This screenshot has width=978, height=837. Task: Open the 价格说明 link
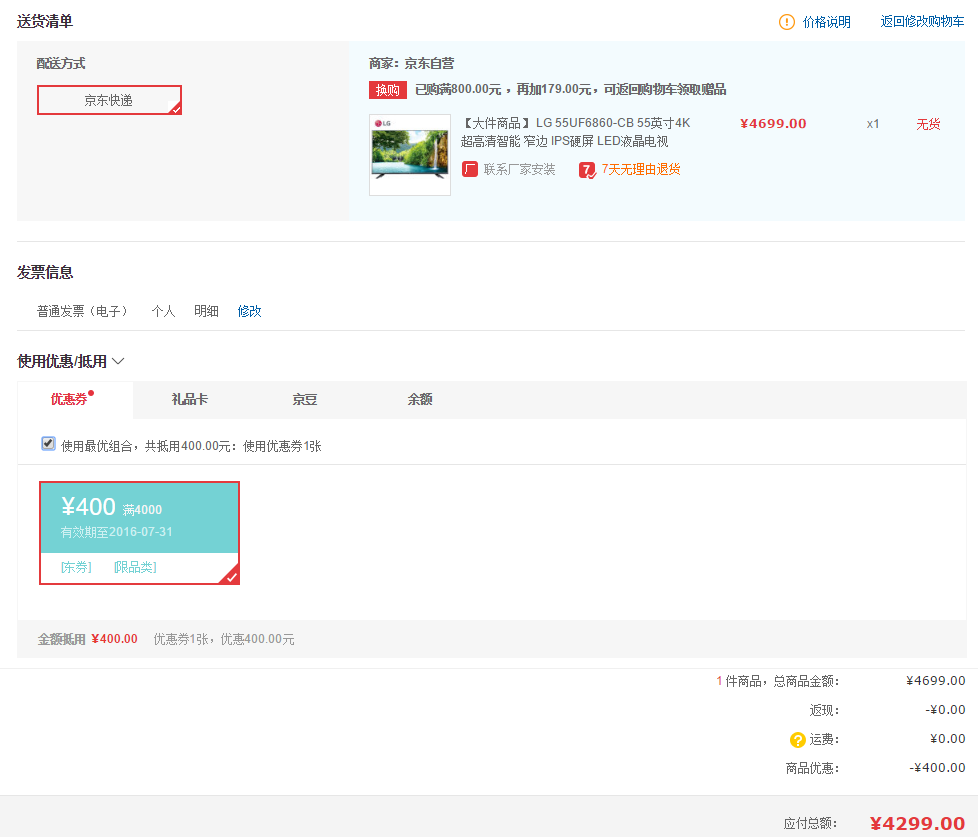click(826, 22)
